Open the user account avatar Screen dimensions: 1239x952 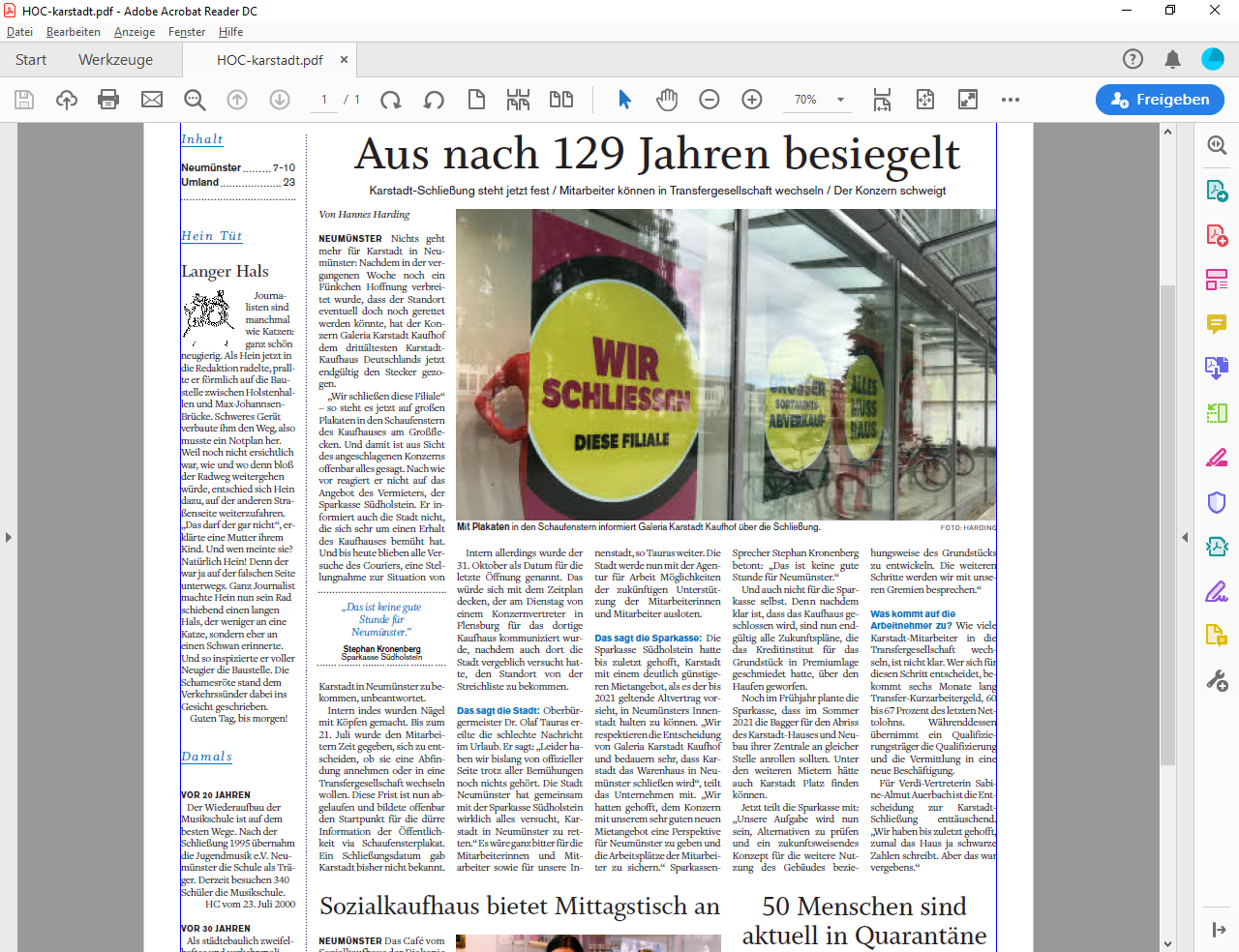coord(1213,59)
